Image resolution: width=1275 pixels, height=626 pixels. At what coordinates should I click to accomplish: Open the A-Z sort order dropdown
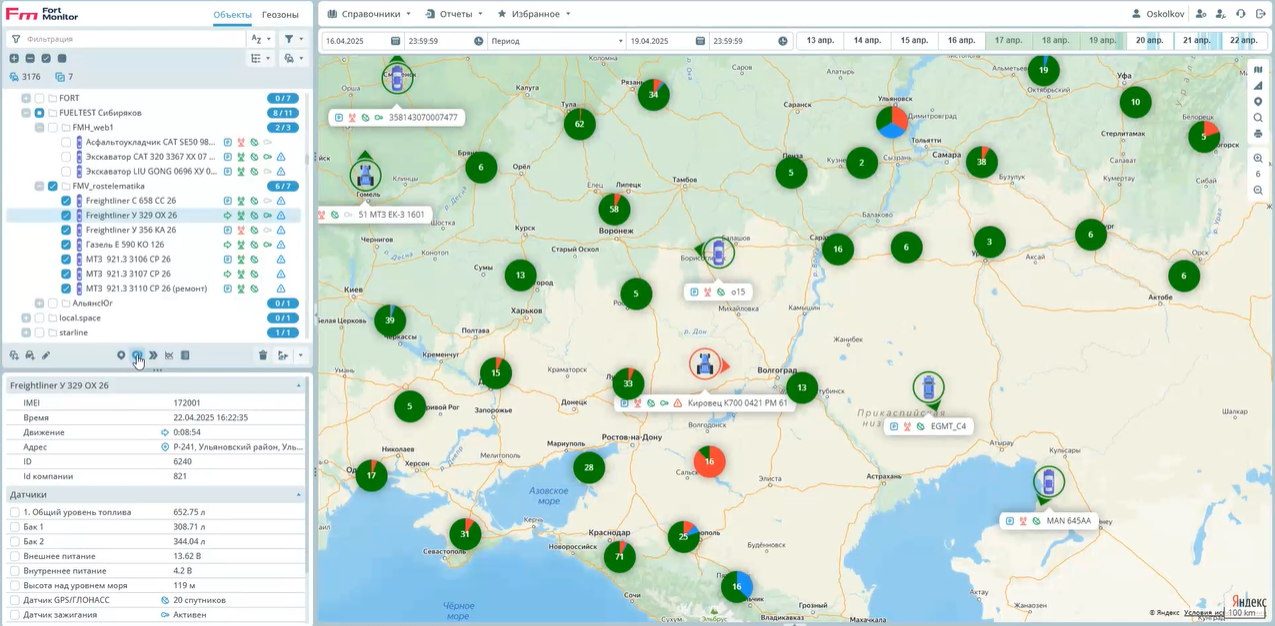[x=262, y=39]
